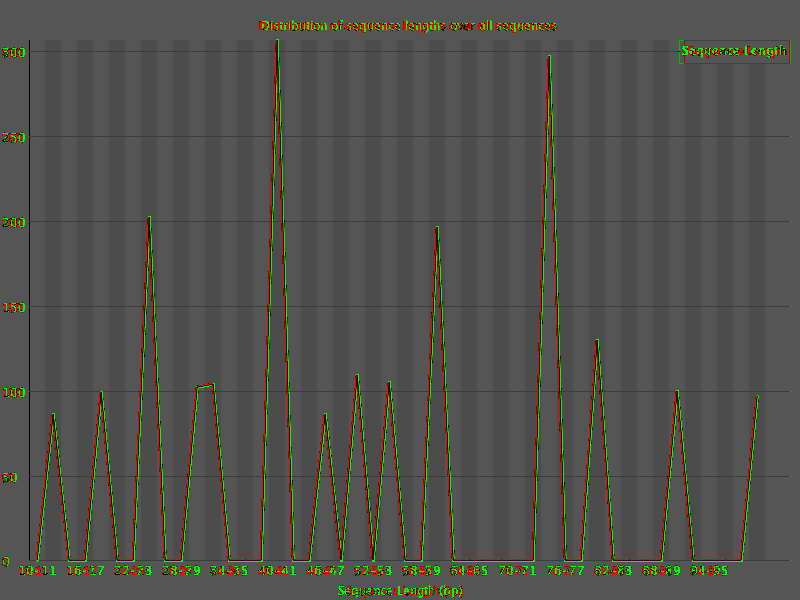Select the x-axis label 76-77

coord(565,570)
